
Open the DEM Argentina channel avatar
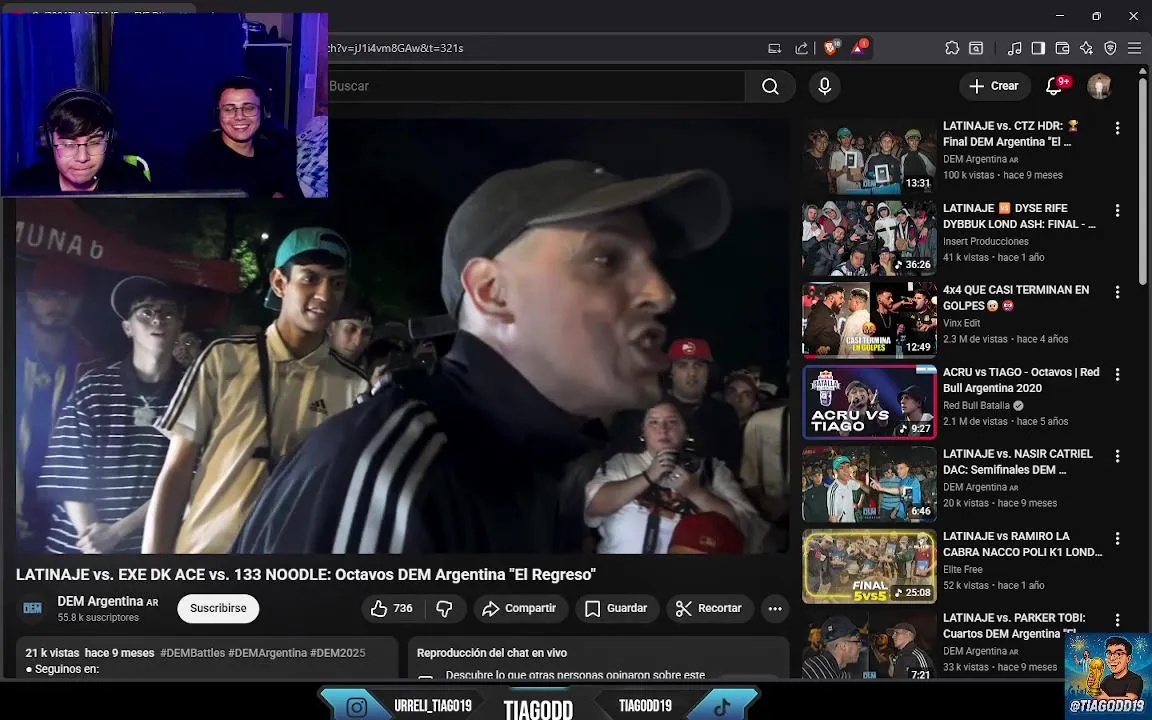point(32,608)
